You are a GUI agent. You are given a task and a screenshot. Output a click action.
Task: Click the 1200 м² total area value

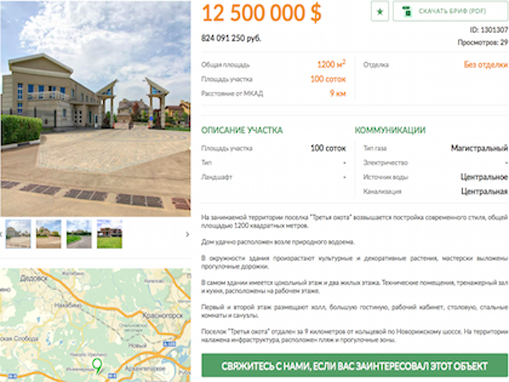[331, 64]
